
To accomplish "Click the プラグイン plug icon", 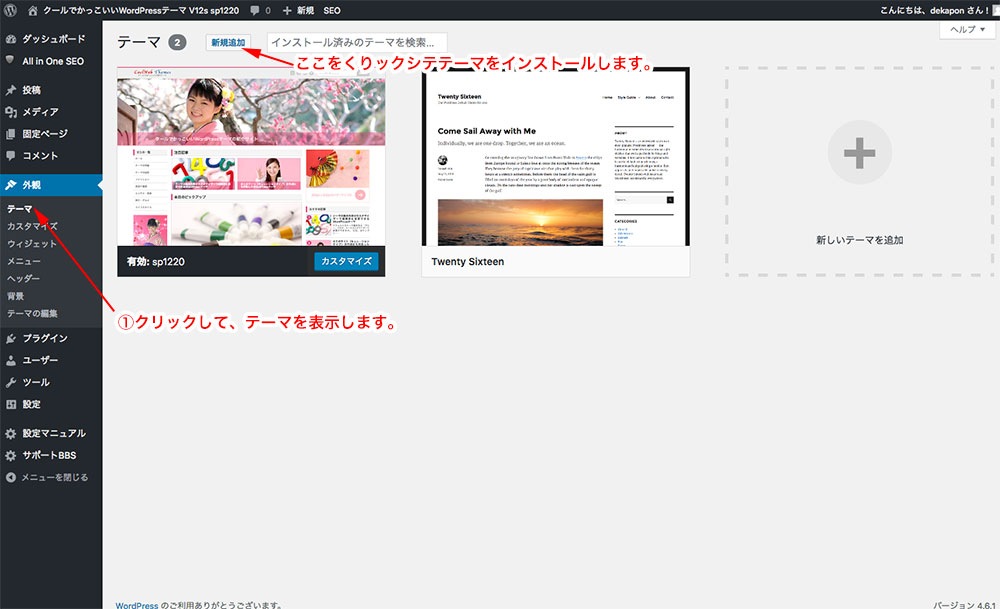I will click(x=11, y=339).
